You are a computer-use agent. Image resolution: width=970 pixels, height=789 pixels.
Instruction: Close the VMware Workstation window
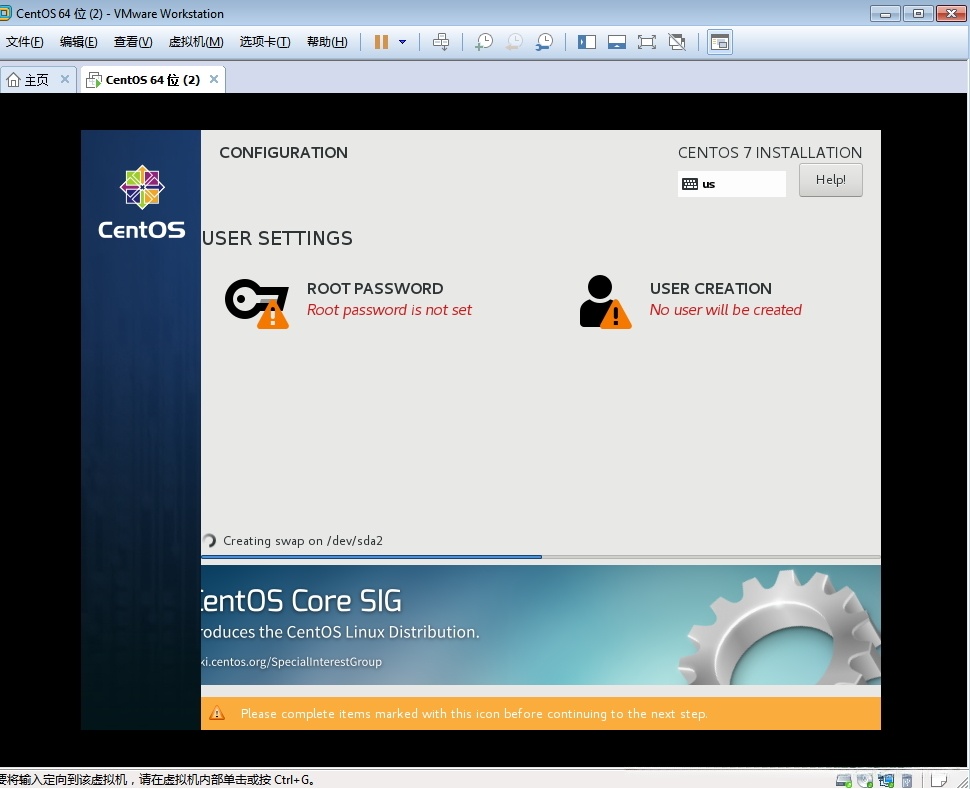click(951, 13)
